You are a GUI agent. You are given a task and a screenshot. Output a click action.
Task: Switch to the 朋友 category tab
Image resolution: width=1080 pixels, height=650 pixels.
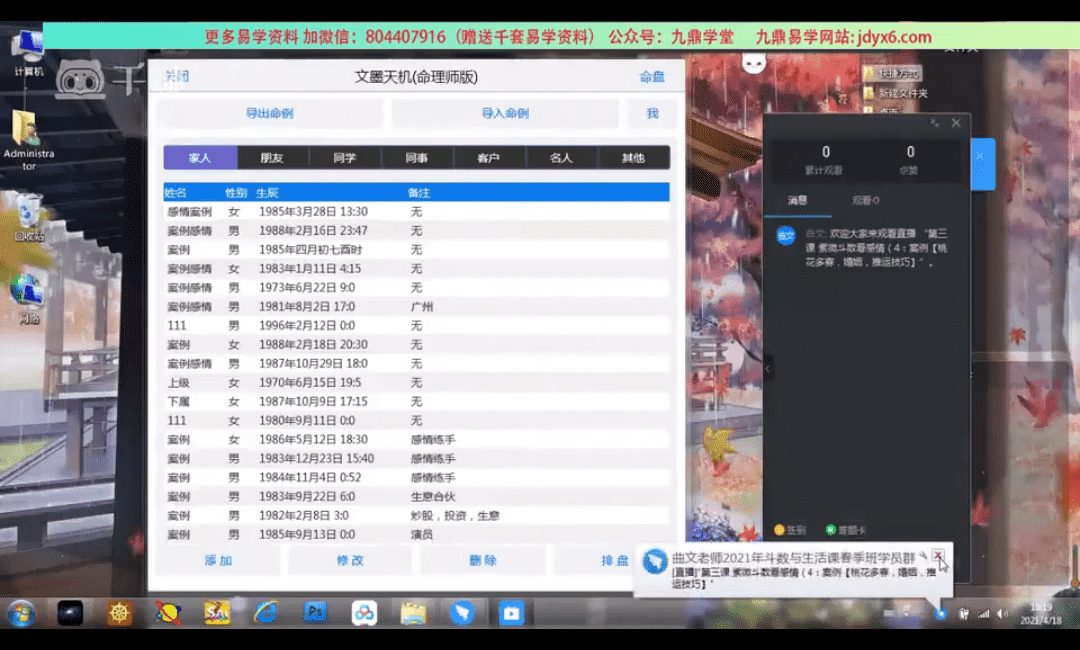[272, 158]
